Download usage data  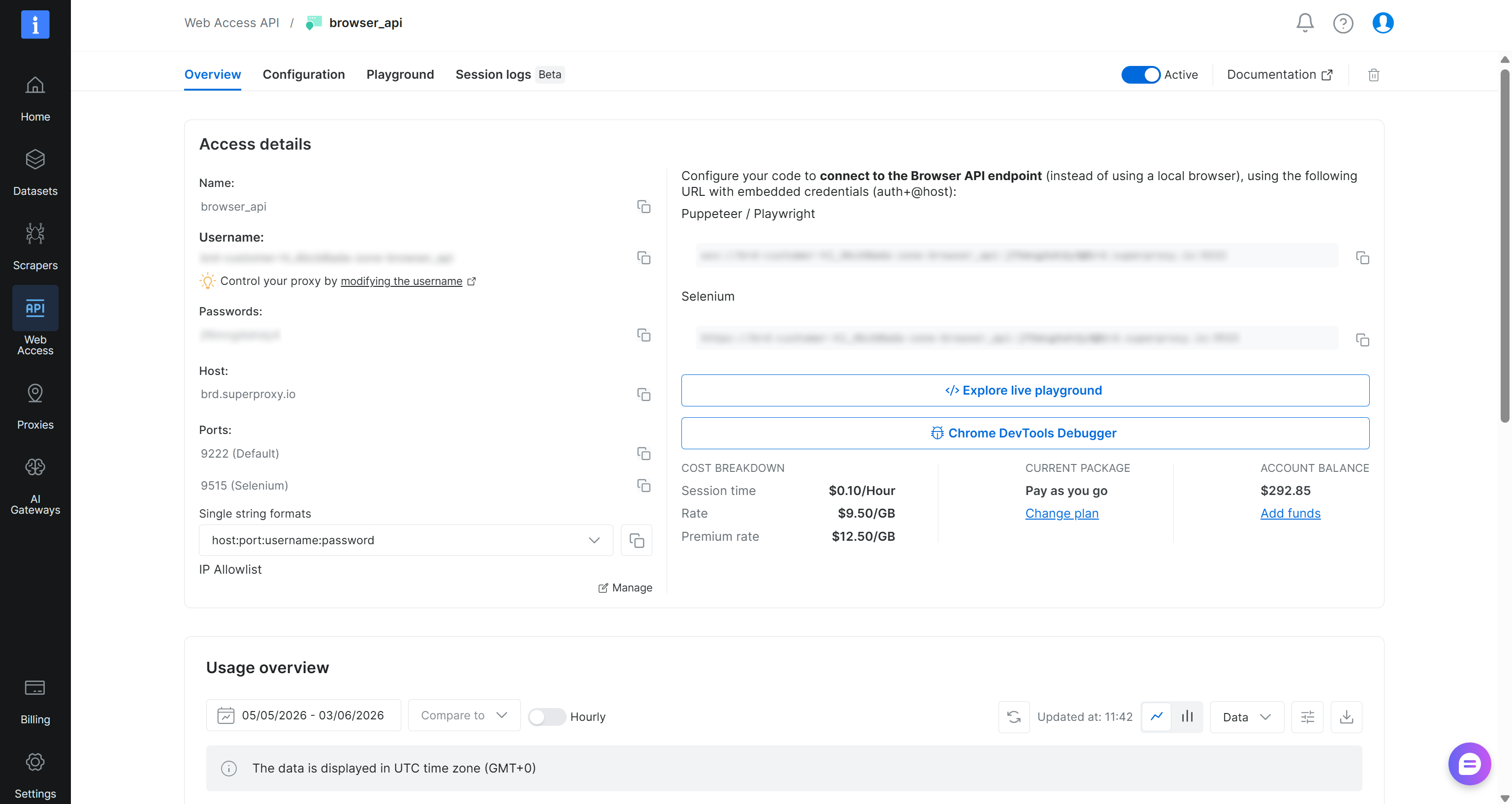(x=1347, y=716)
